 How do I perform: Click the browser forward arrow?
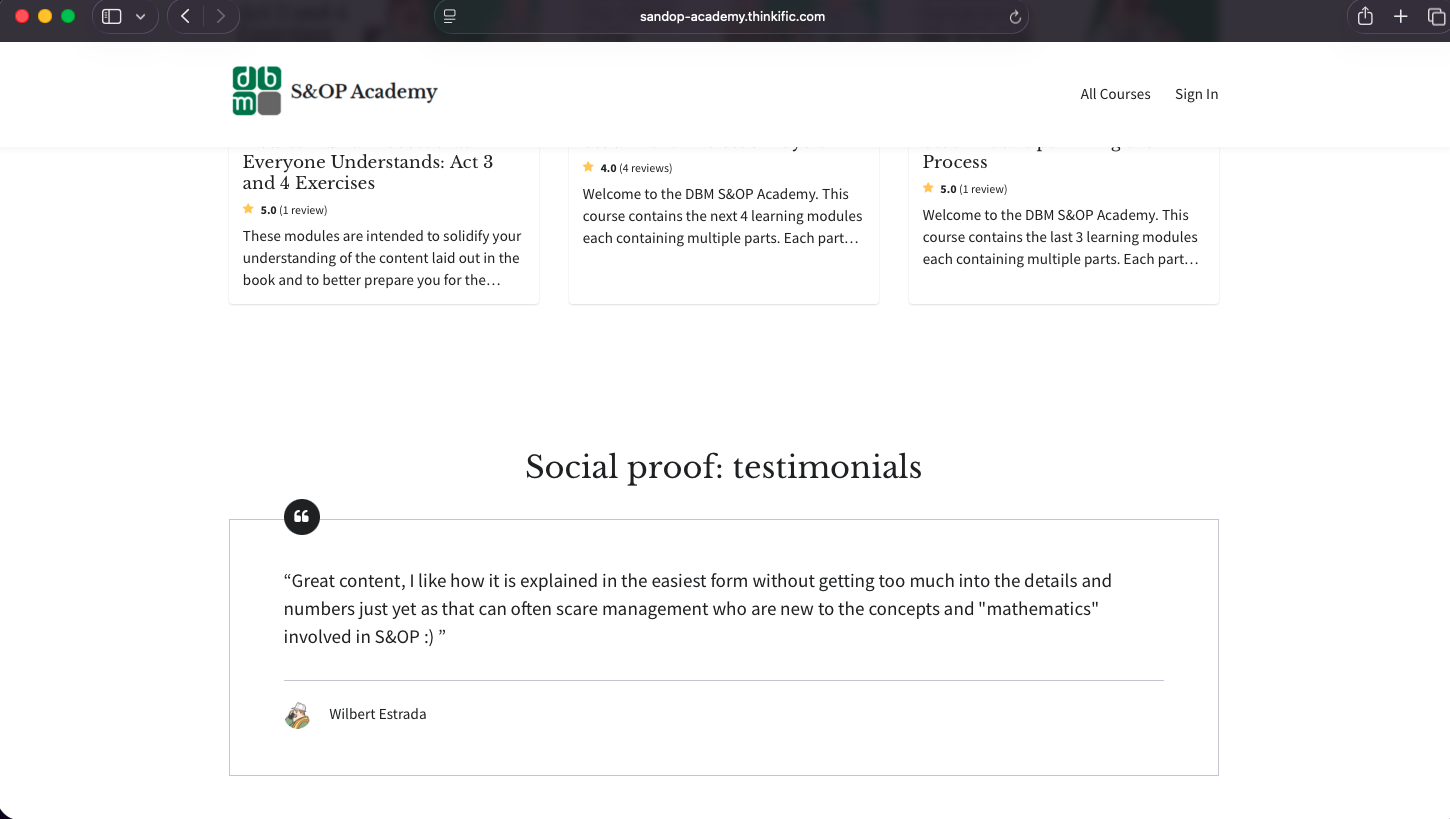[x=221, y=16]
